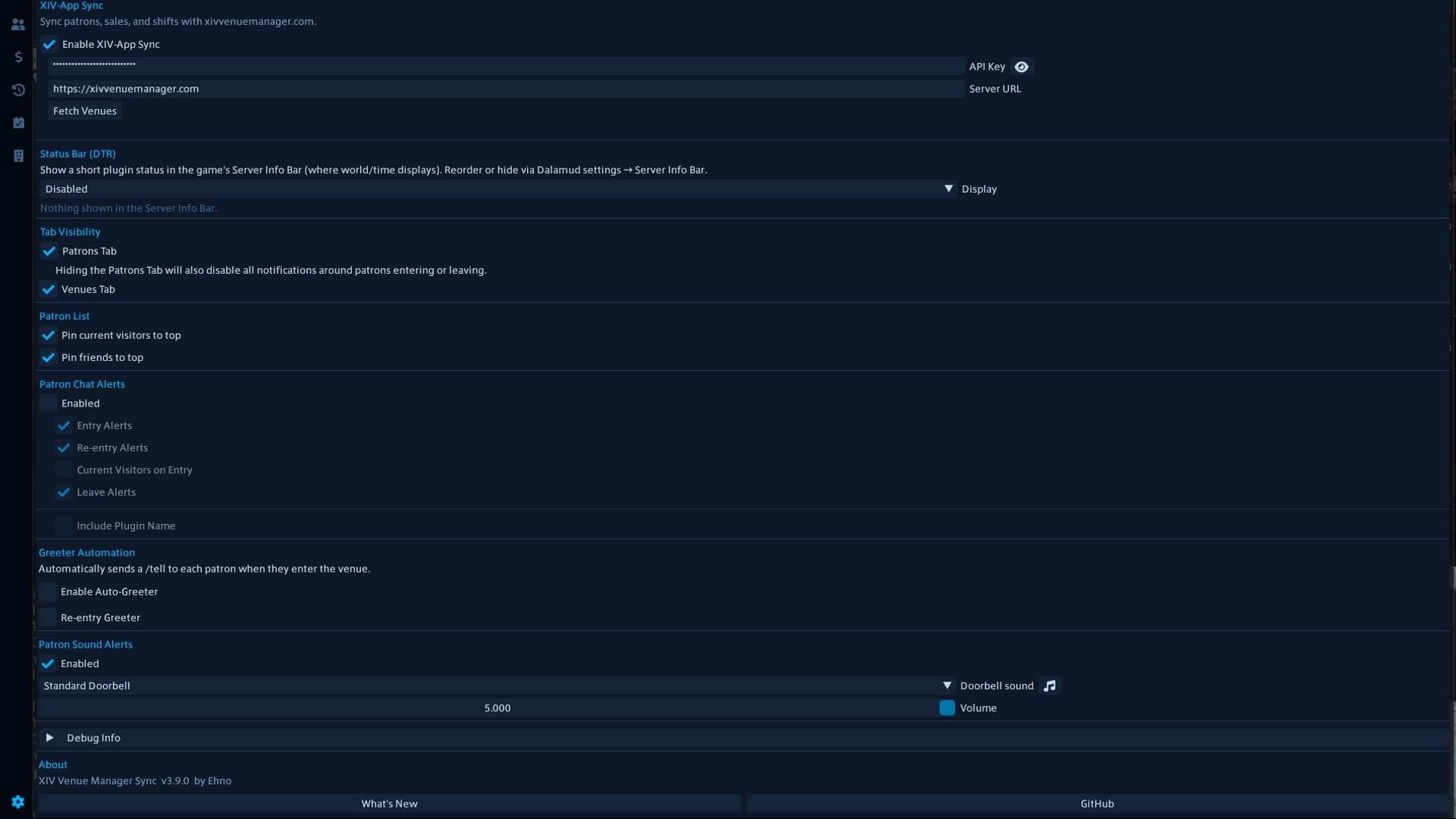This screenshot has width=1456, height=819.
Task: Open the Sales dollar sidebar icon
Action: 18,57
